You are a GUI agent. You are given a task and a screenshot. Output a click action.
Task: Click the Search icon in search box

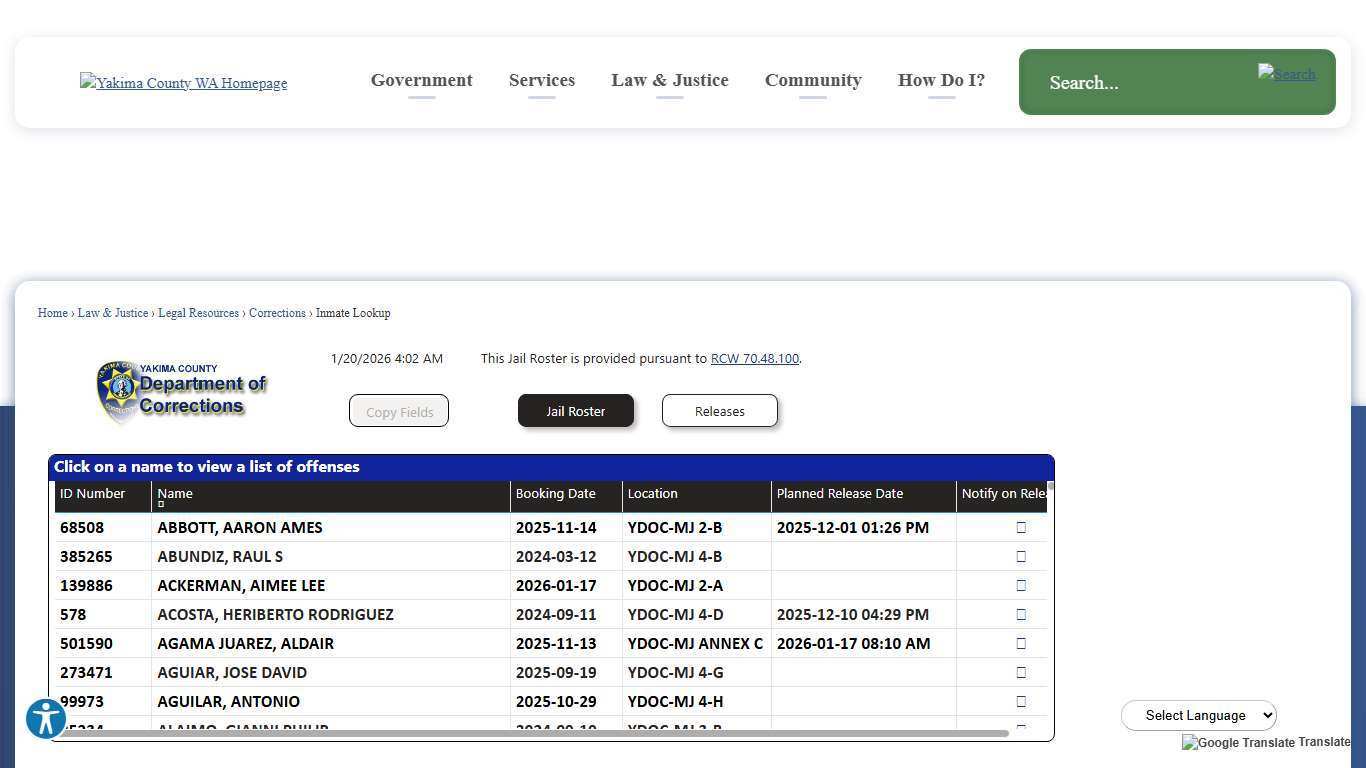1286,74
